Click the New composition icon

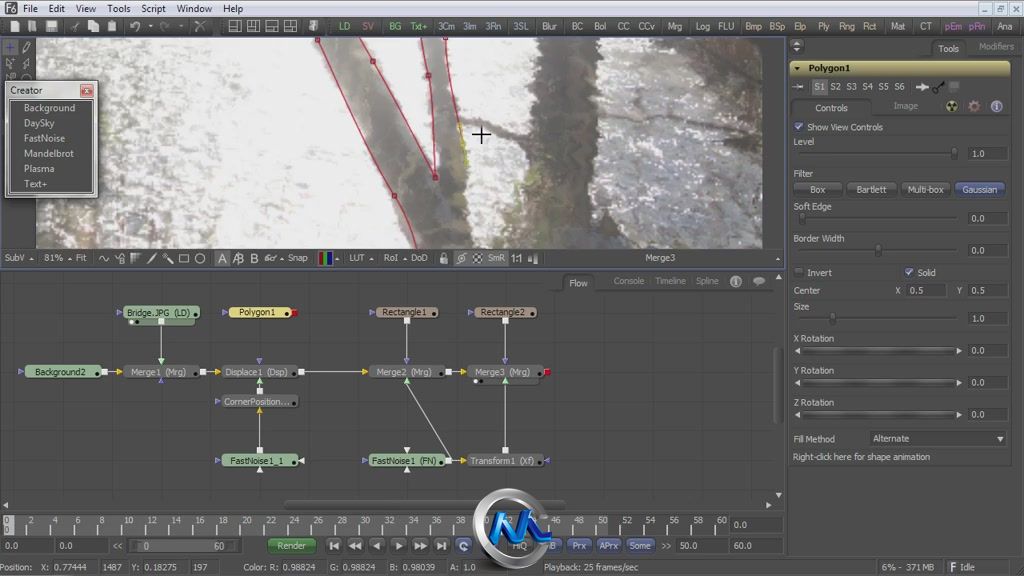[x=14, y=26]
